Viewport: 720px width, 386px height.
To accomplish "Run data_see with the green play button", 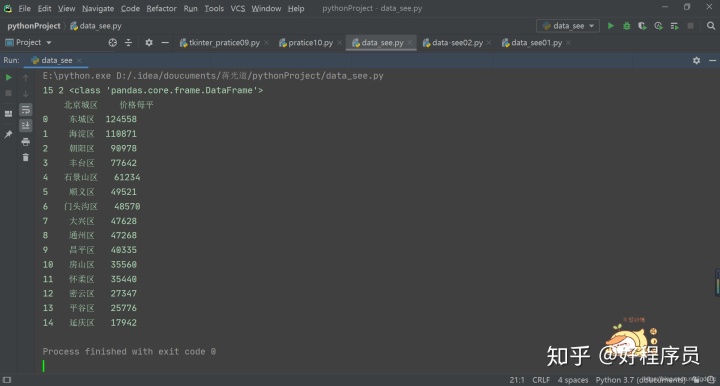I will click(x=611, y=26).
